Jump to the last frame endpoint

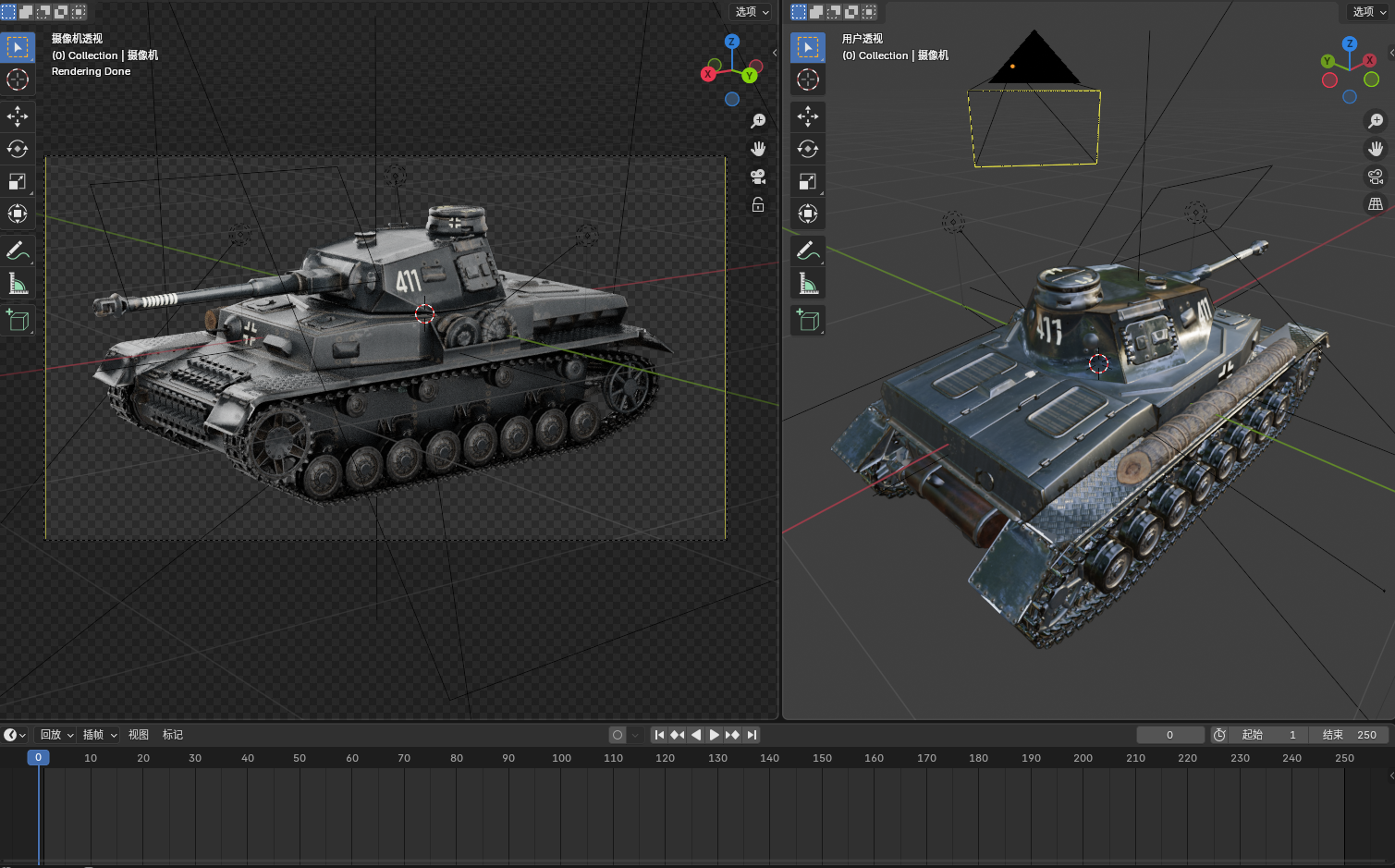tap(753, 735)
